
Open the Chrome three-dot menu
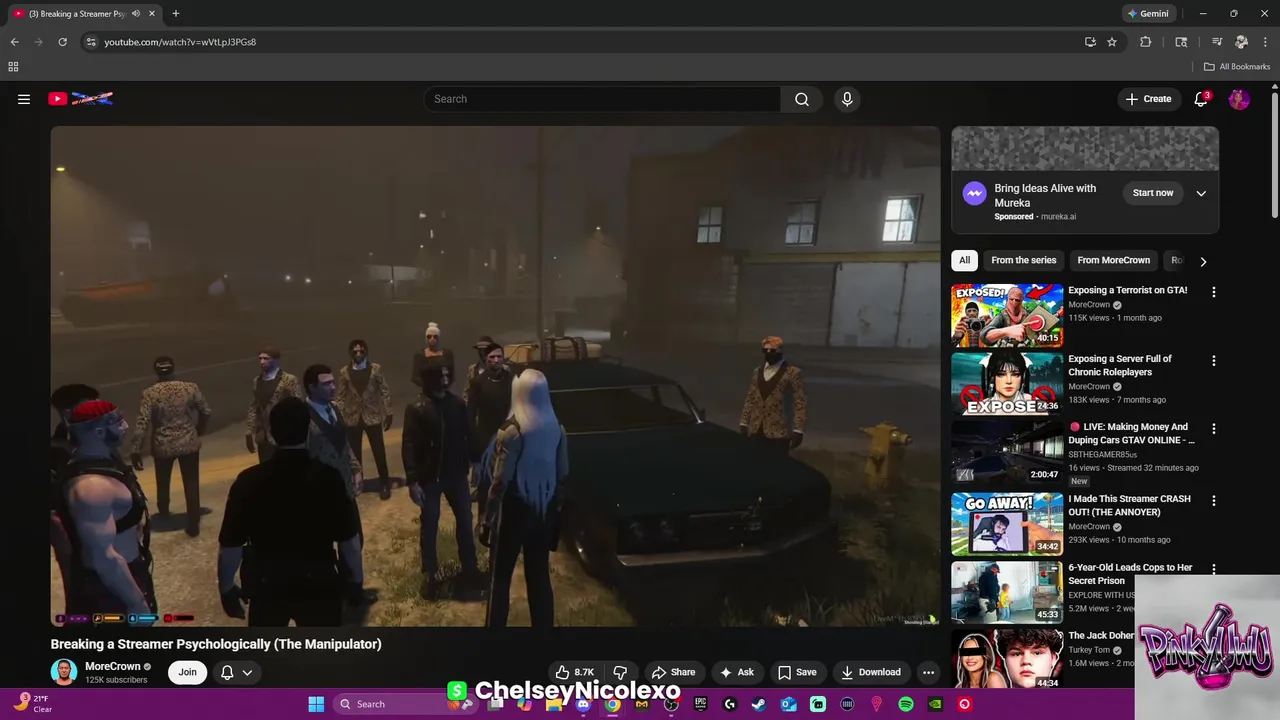coord(1264,42)
